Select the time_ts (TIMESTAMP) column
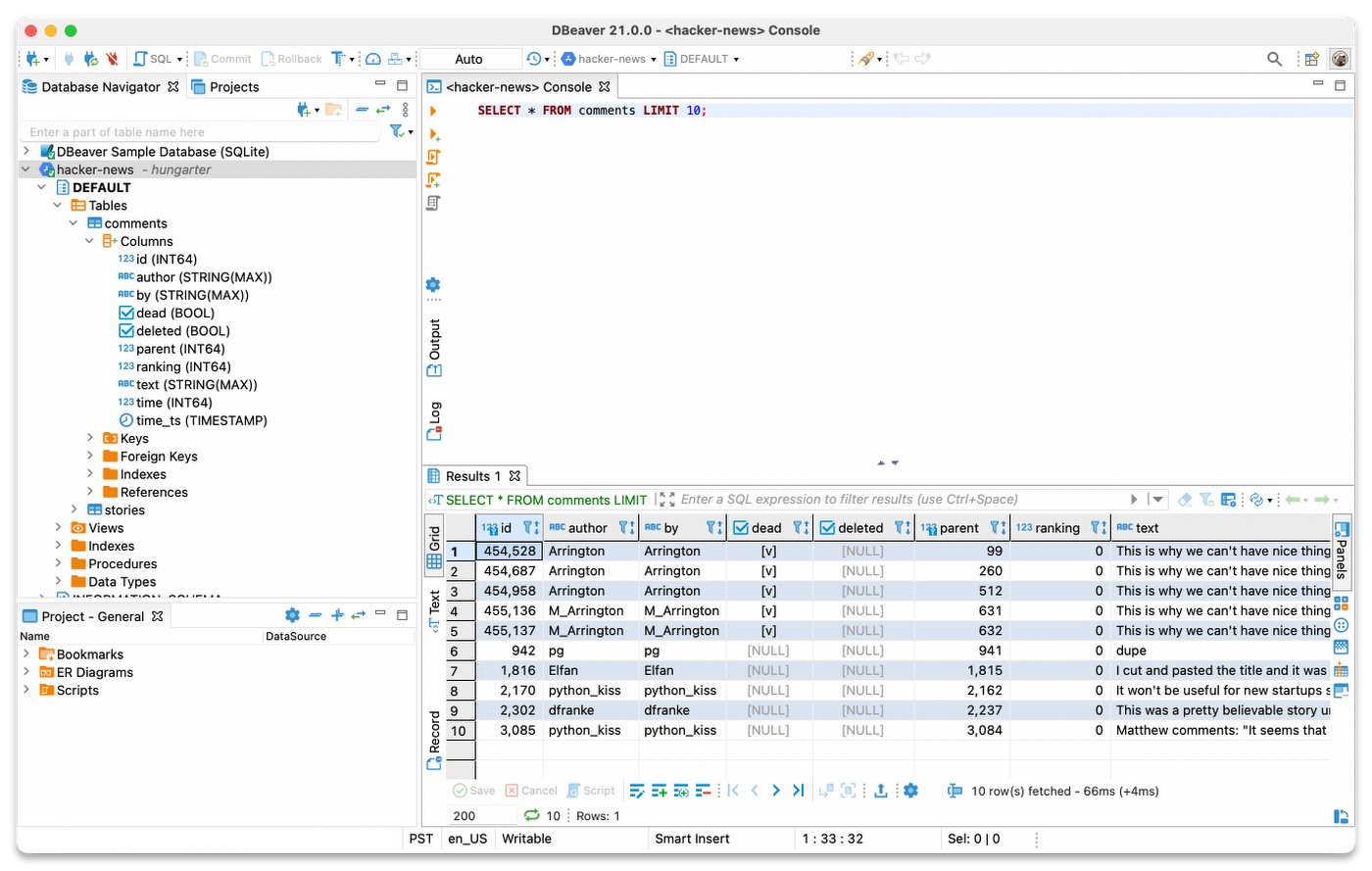The image size is (1372, 871). [193, 420]
